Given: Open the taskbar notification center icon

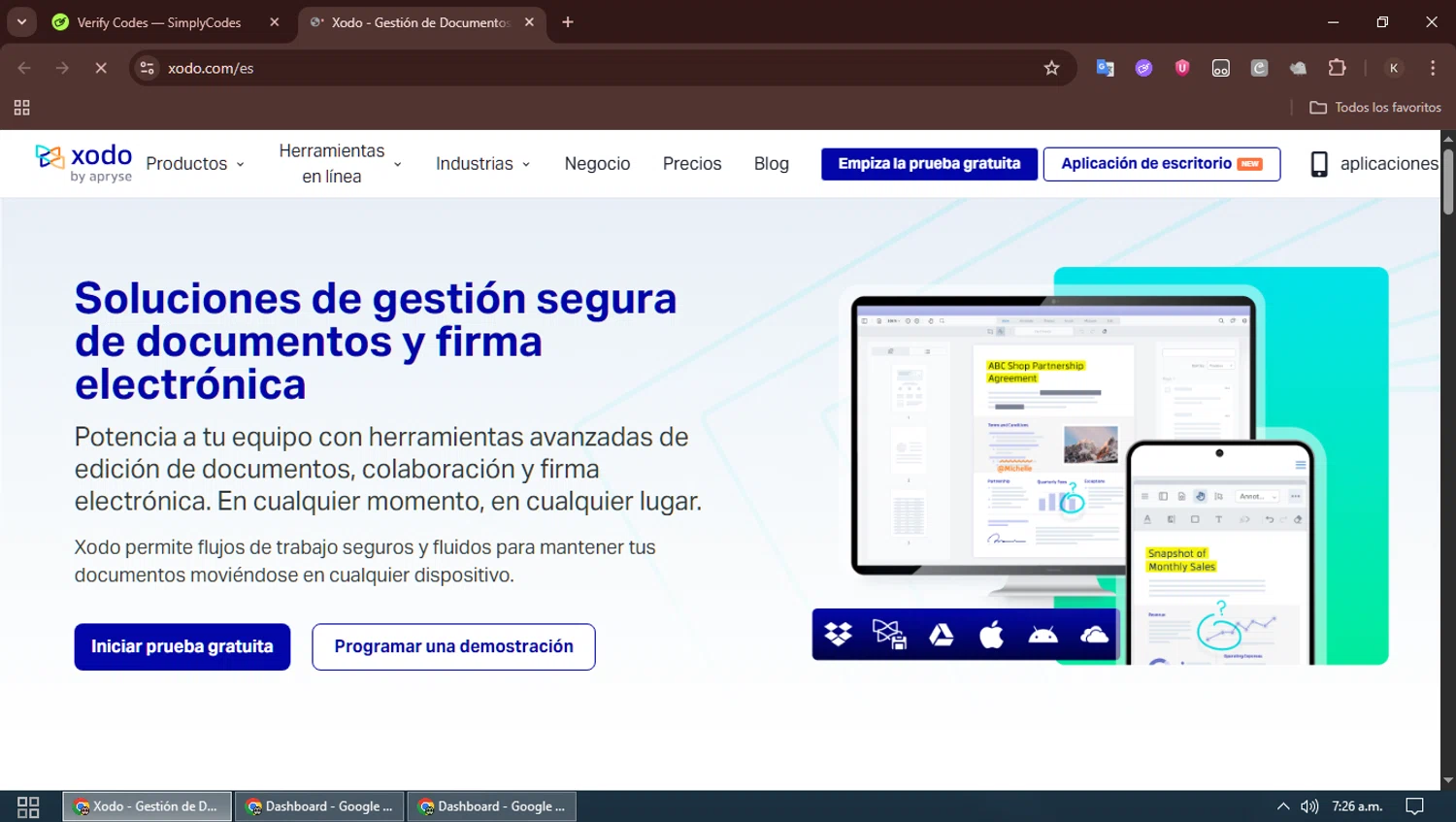Looking at the screenshot, I should pyautogui.click(x=1415, y=806).
